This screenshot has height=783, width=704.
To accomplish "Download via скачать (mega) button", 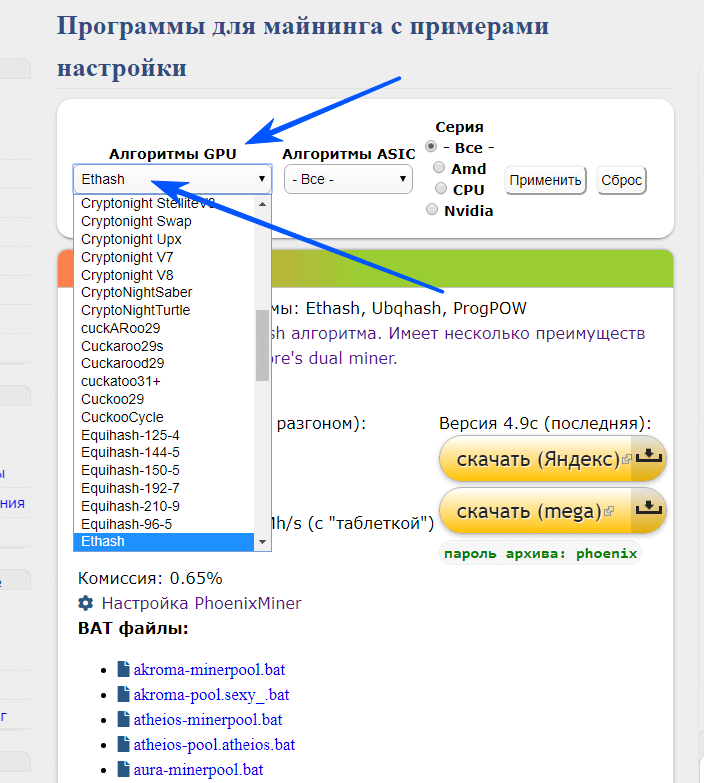I will pos(553,510).
